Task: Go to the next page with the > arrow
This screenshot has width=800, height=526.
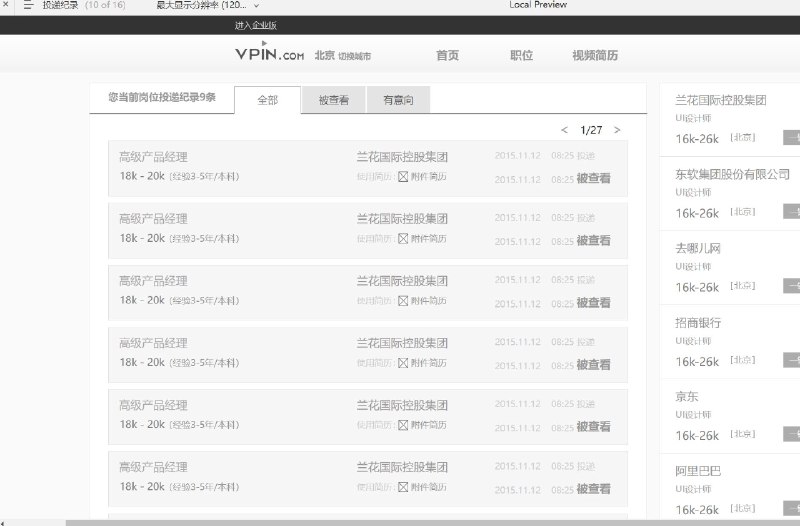Action: tap(617, 130)
